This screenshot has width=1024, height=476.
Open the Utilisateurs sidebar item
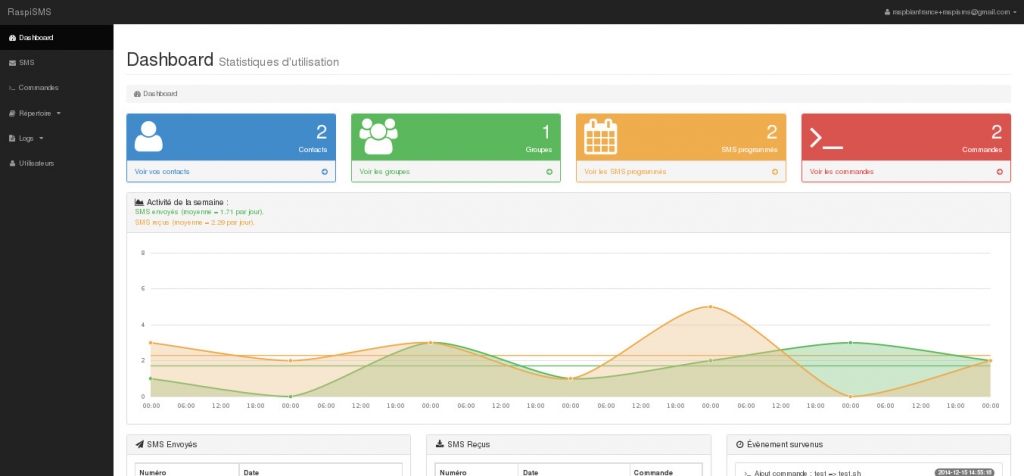point(57,163)
